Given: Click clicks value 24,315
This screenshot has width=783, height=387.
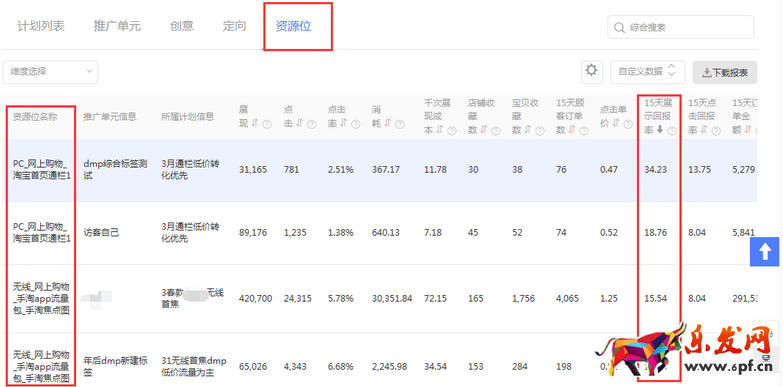Looking at the screenshot, I should 298,299.
